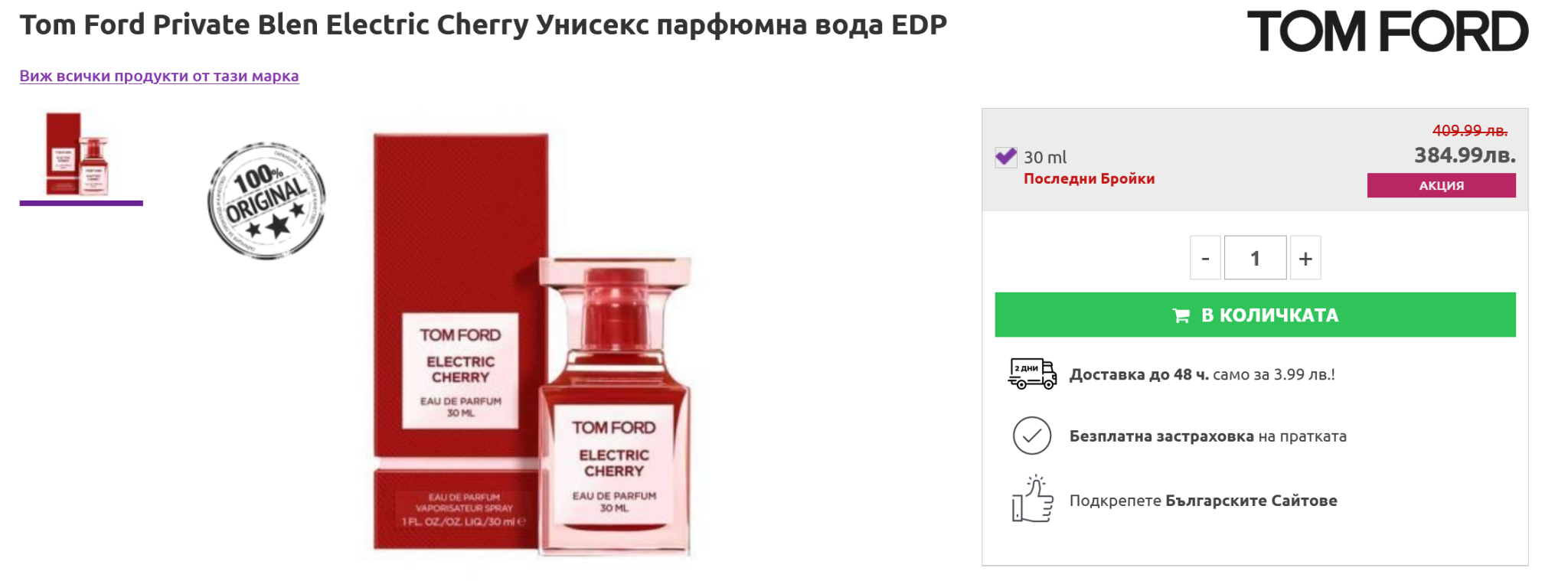Viewport: 1568px width, 581px height.
Task: Click the cart icon on the green button
Action: pos(1181,315)
